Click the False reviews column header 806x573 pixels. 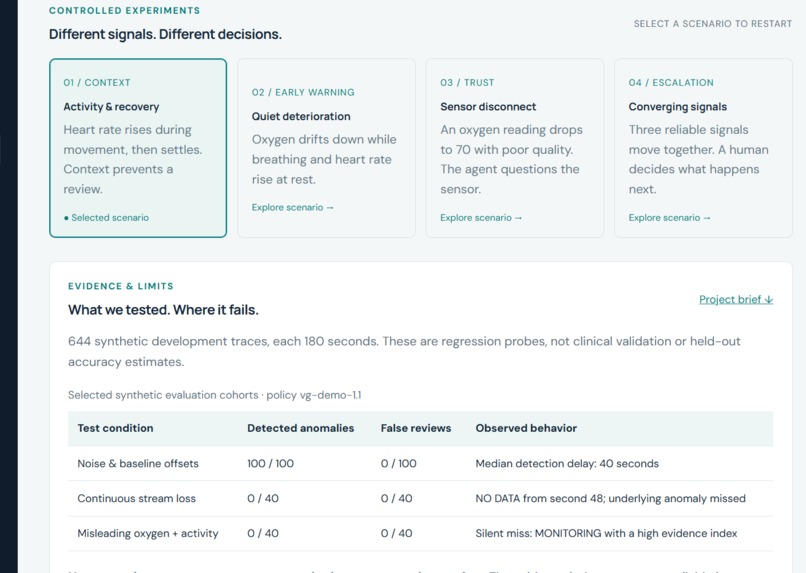[x=416, y=428]
